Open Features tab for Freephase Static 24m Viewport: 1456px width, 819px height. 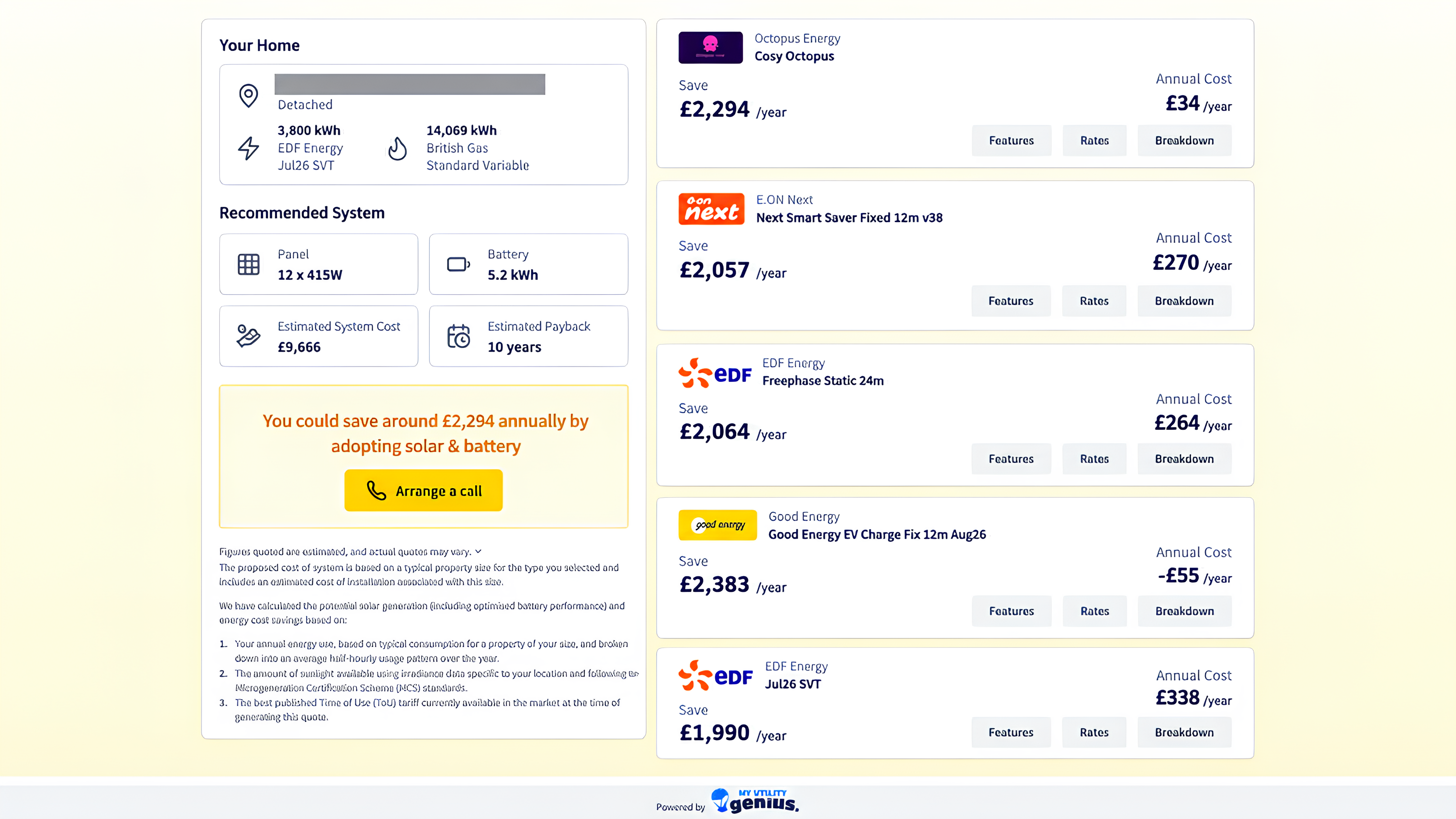tap(1011, 459)
